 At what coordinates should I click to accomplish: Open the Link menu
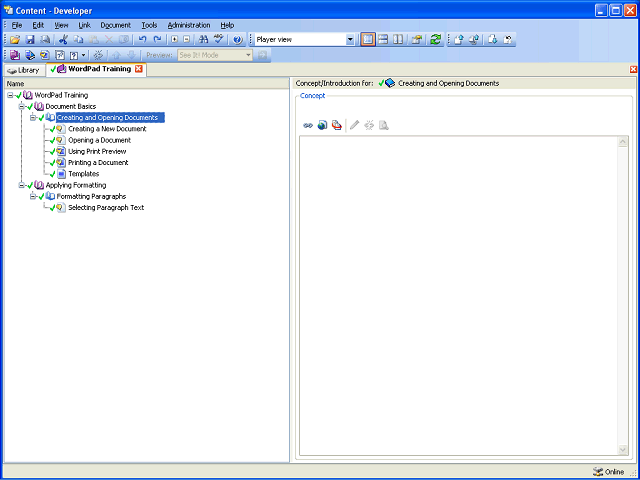pos(84,25)
